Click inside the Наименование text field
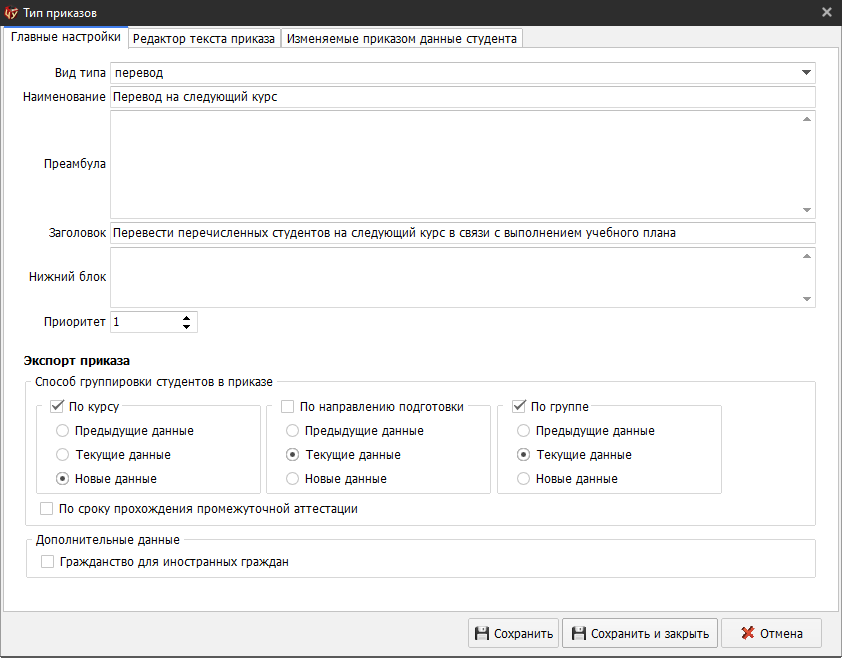 462,97
